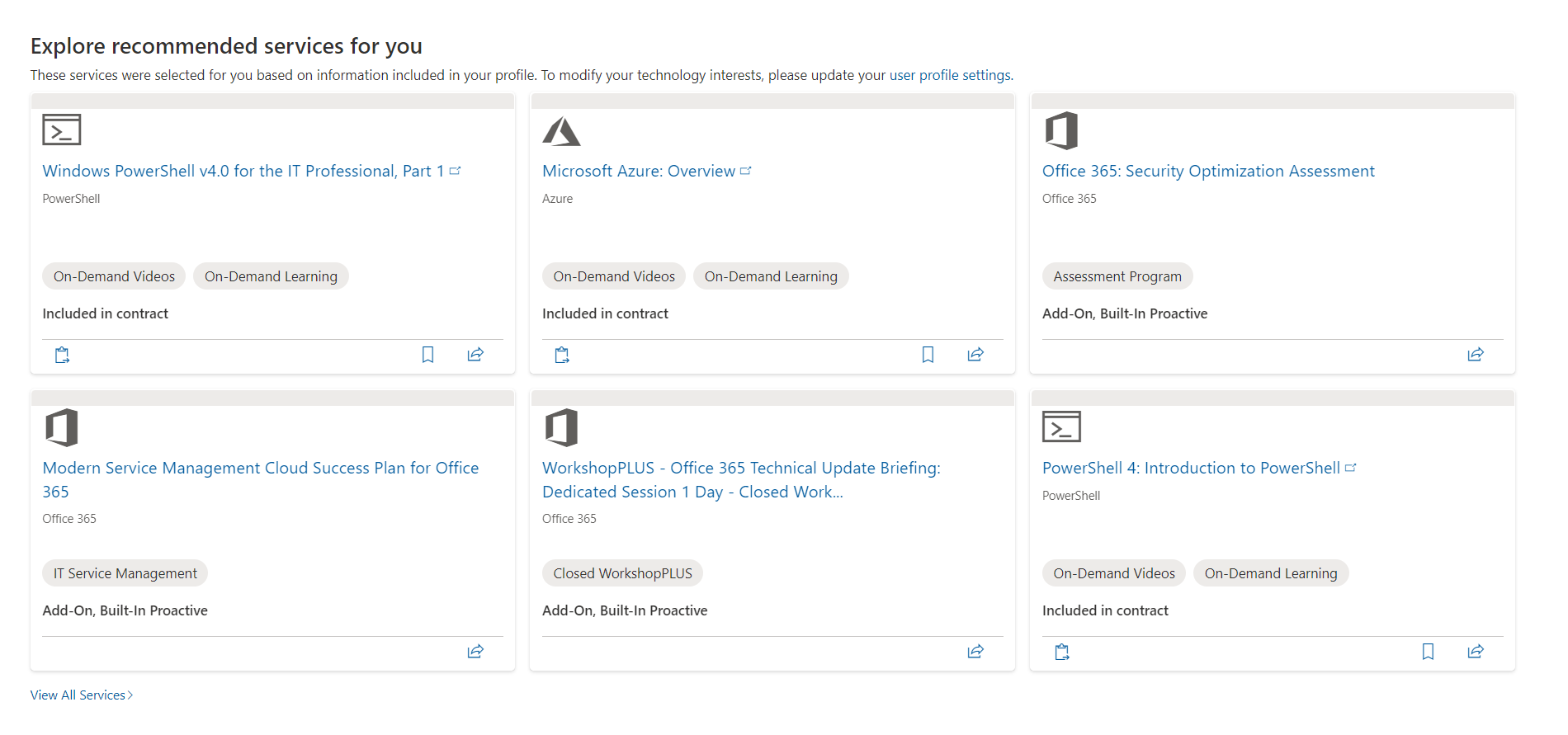The width and height of the screenshot is (1568, 735).
Task: Share the Windows PowerShell v4.0 course
Action: [x=475, y=355]
